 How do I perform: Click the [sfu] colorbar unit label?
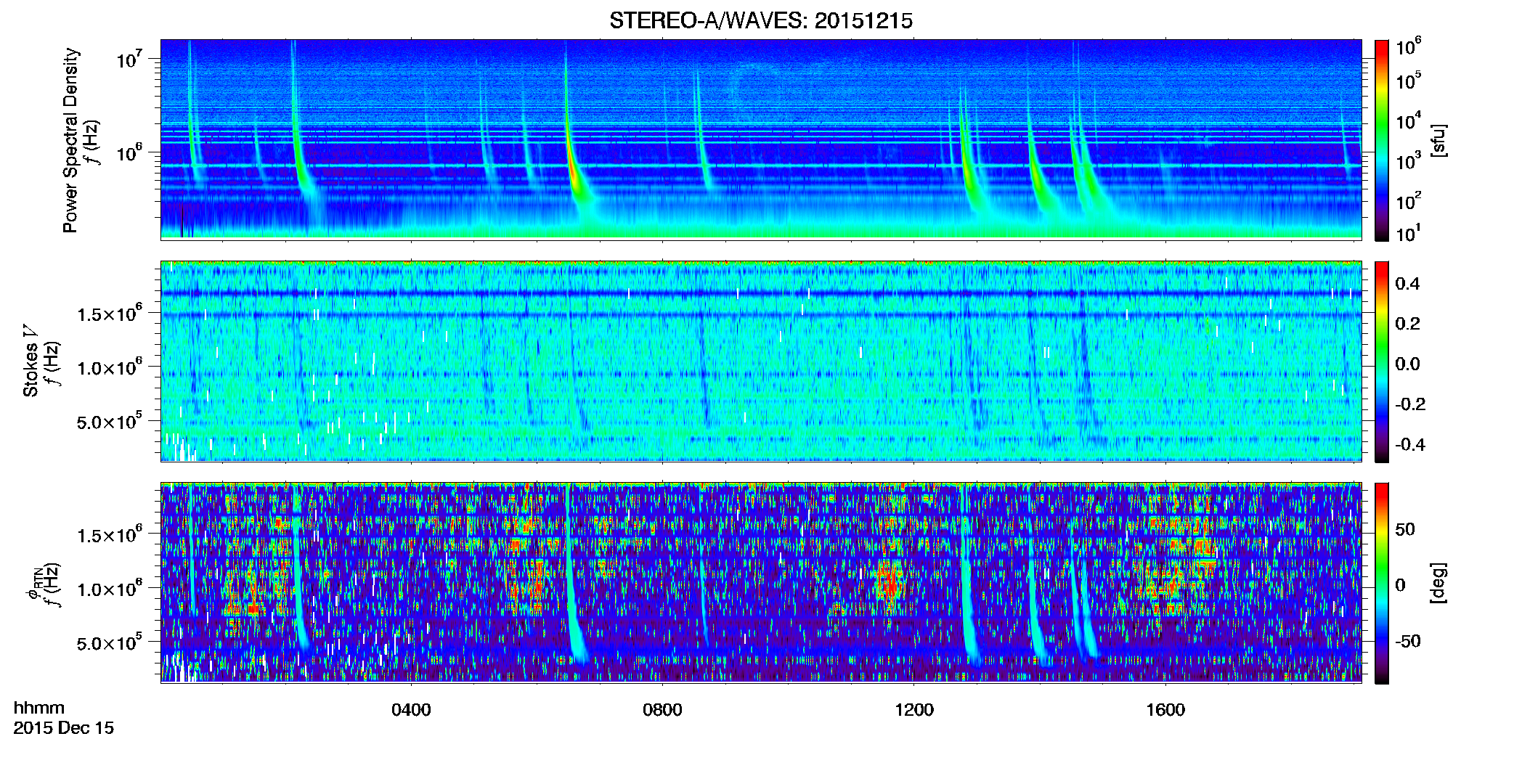click(x=1438, y=140)
